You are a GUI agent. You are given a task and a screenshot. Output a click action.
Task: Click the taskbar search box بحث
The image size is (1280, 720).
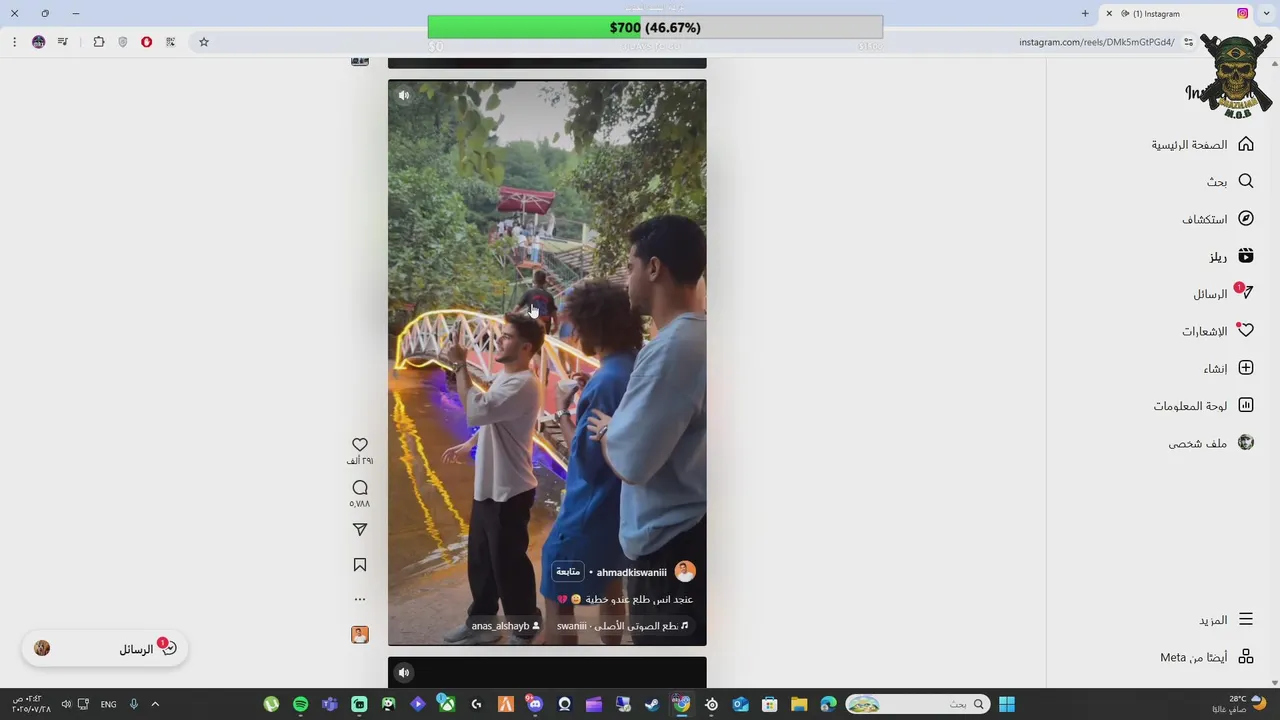[x=918, y=704]
